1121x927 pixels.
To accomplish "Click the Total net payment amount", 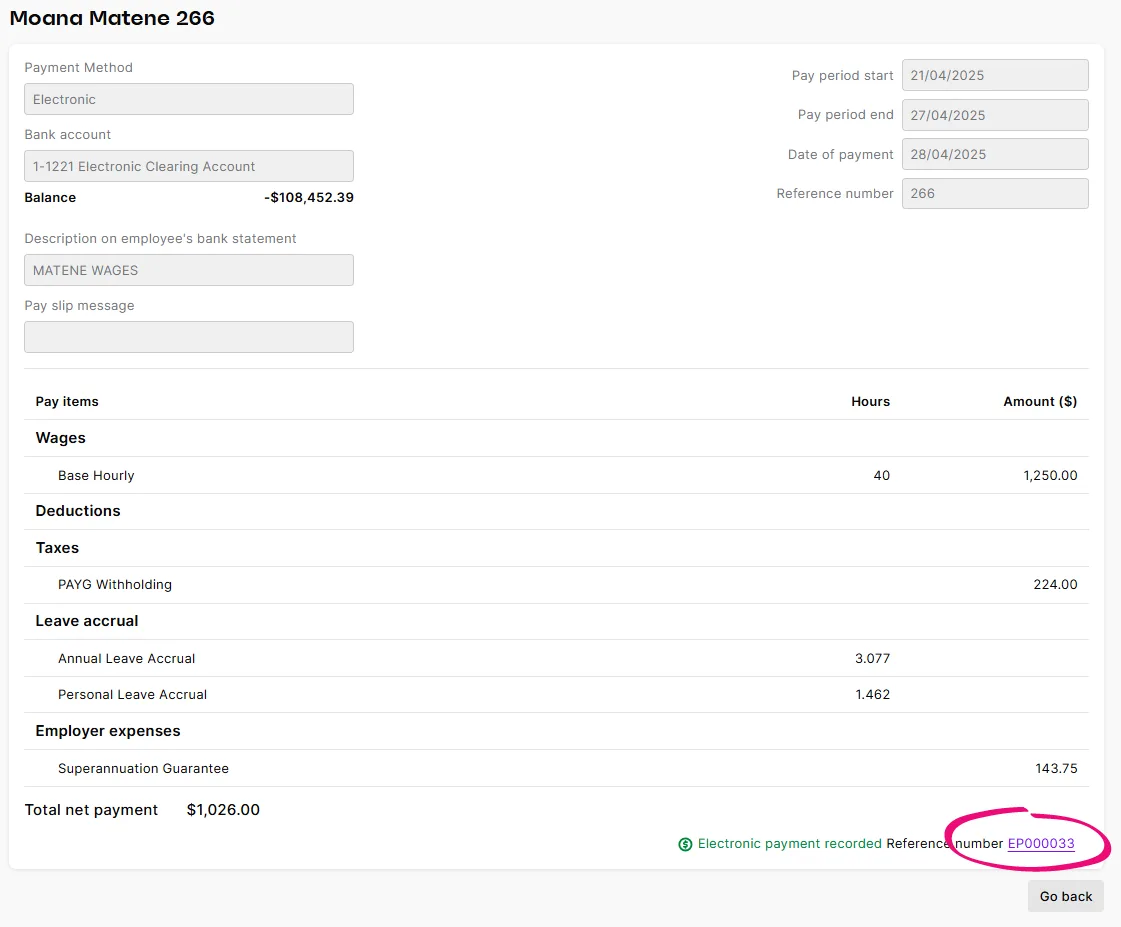I will pyautogui.click(x=222, y=810).
